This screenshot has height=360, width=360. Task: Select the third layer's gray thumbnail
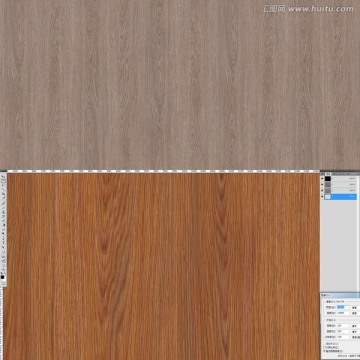pyautogui.click(x=328, y=191)
